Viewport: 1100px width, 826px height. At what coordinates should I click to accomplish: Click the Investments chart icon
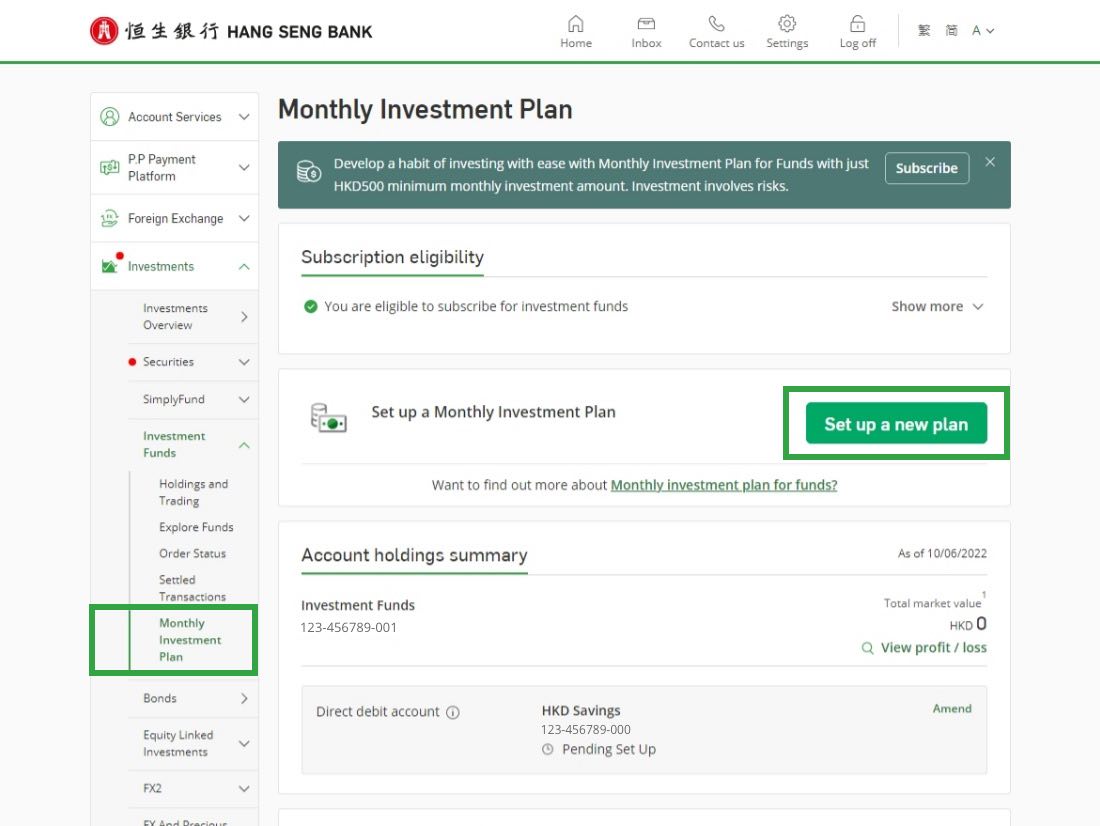pyautogui.click(x=109, y=266)
